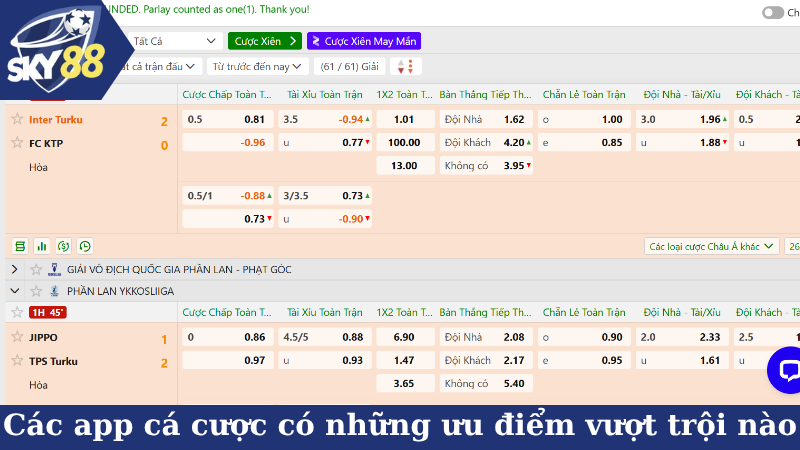Star the Phần Lan Ykkosliiga league
This screenshot has height=450, width=800.
pyautogui.click(x=37, y=291)
